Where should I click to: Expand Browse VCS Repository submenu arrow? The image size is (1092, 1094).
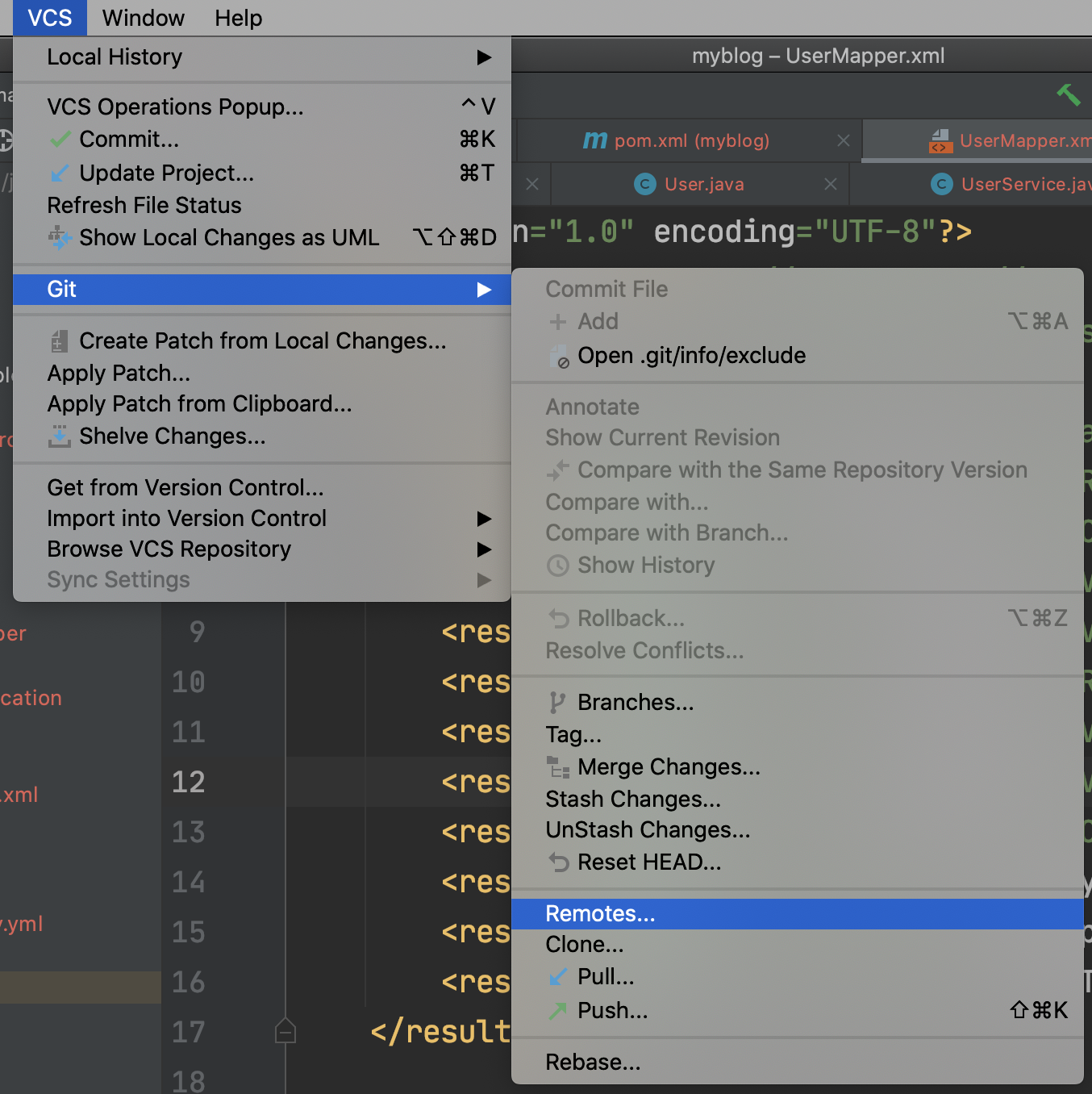click(x=484, y=549)
